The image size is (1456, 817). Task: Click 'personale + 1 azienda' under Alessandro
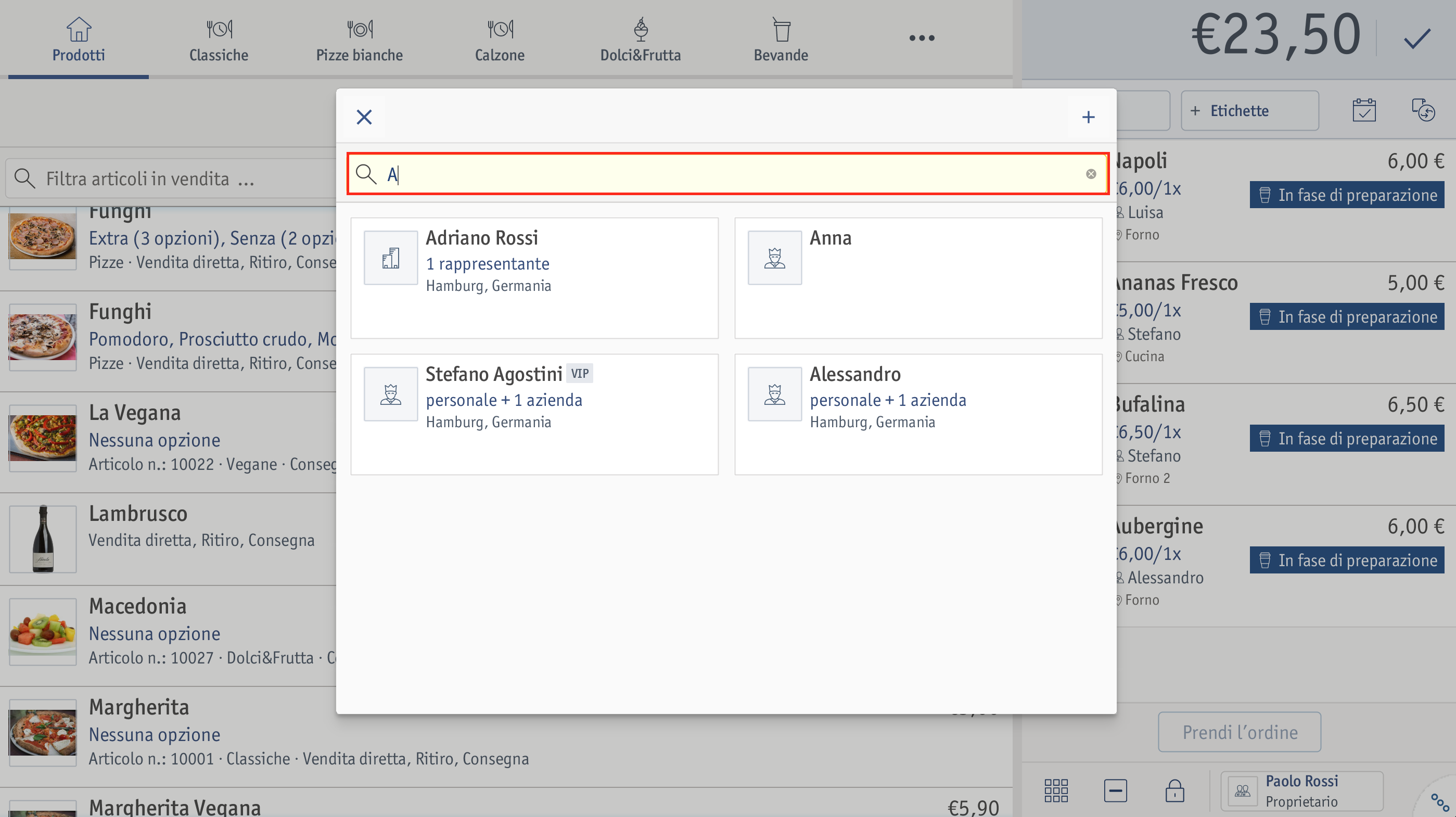(888, 400)
